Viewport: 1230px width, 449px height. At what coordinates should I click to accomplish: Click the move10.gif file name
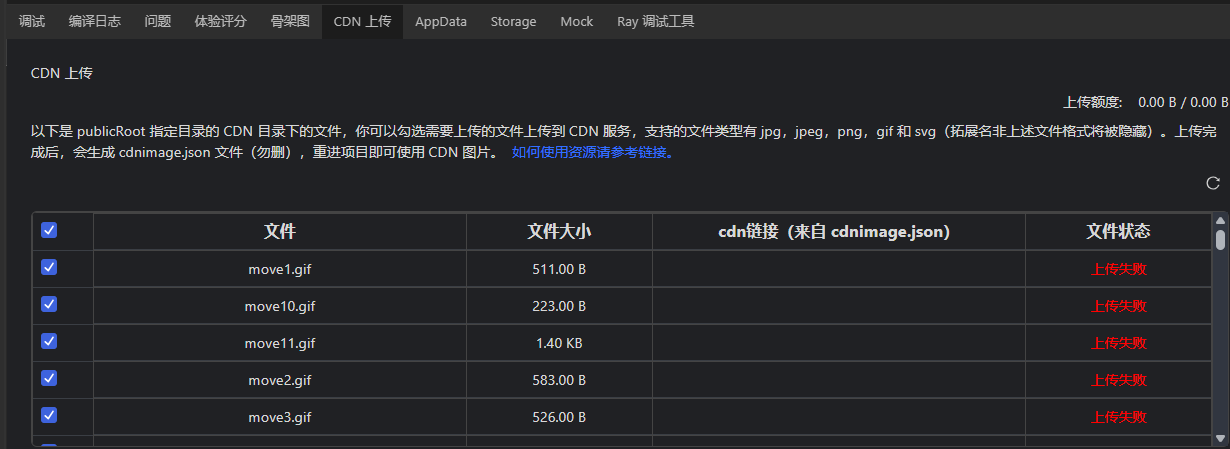coord(280,306)
